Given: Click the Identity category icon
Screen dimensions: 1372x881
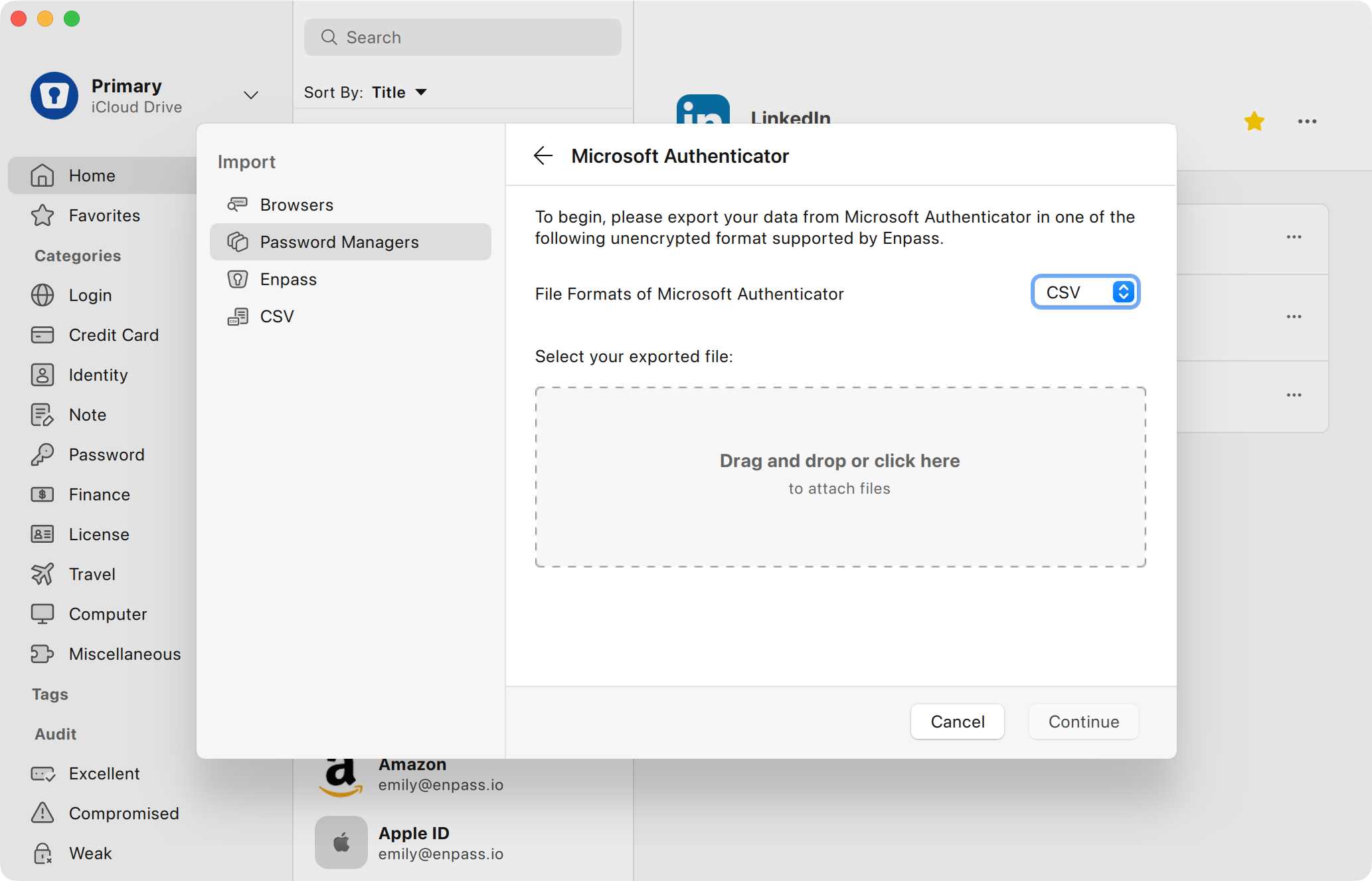Looking at the screenshot, I should coord(43,375).
